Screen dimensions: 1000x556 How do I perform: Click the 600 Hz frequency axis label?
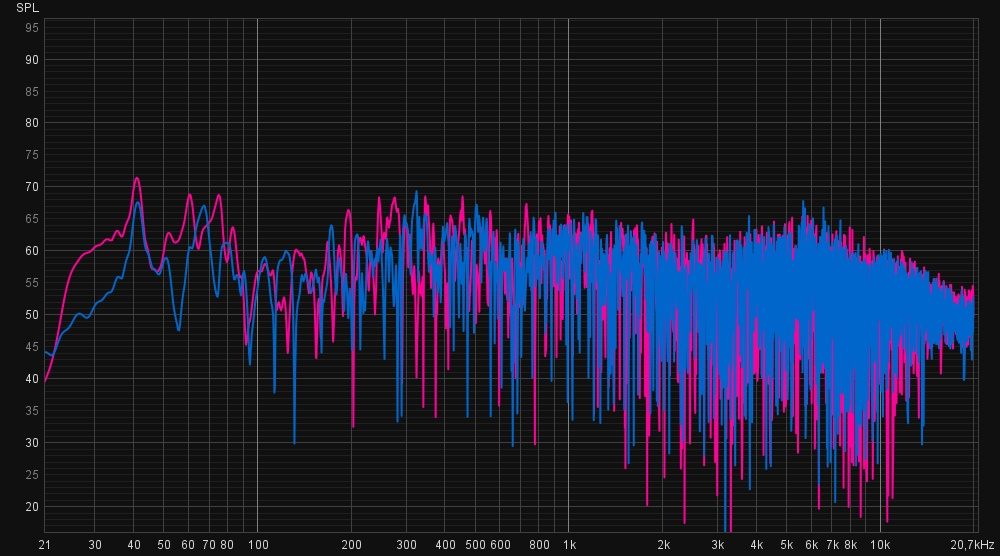point(500,545)
